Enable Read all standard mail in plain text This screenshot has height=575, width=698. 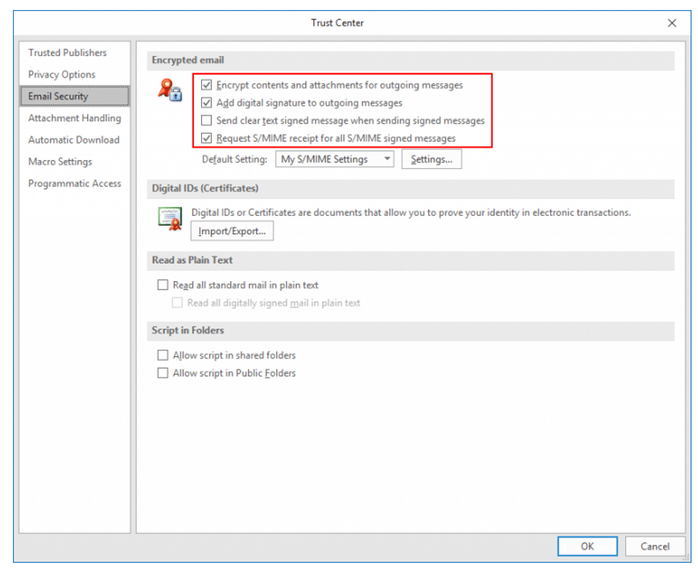pos(163,285)
